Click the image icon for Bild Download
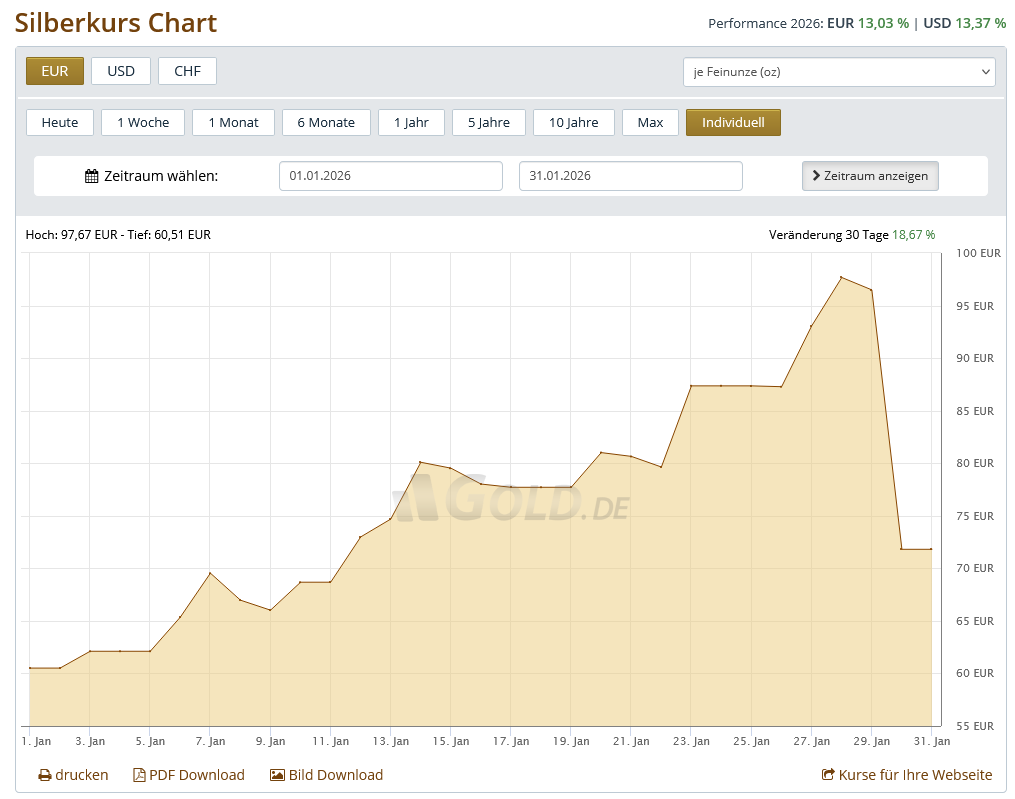Image resolution: width=1015 pixels, height=799 pixels. click(x=277, y=775)
